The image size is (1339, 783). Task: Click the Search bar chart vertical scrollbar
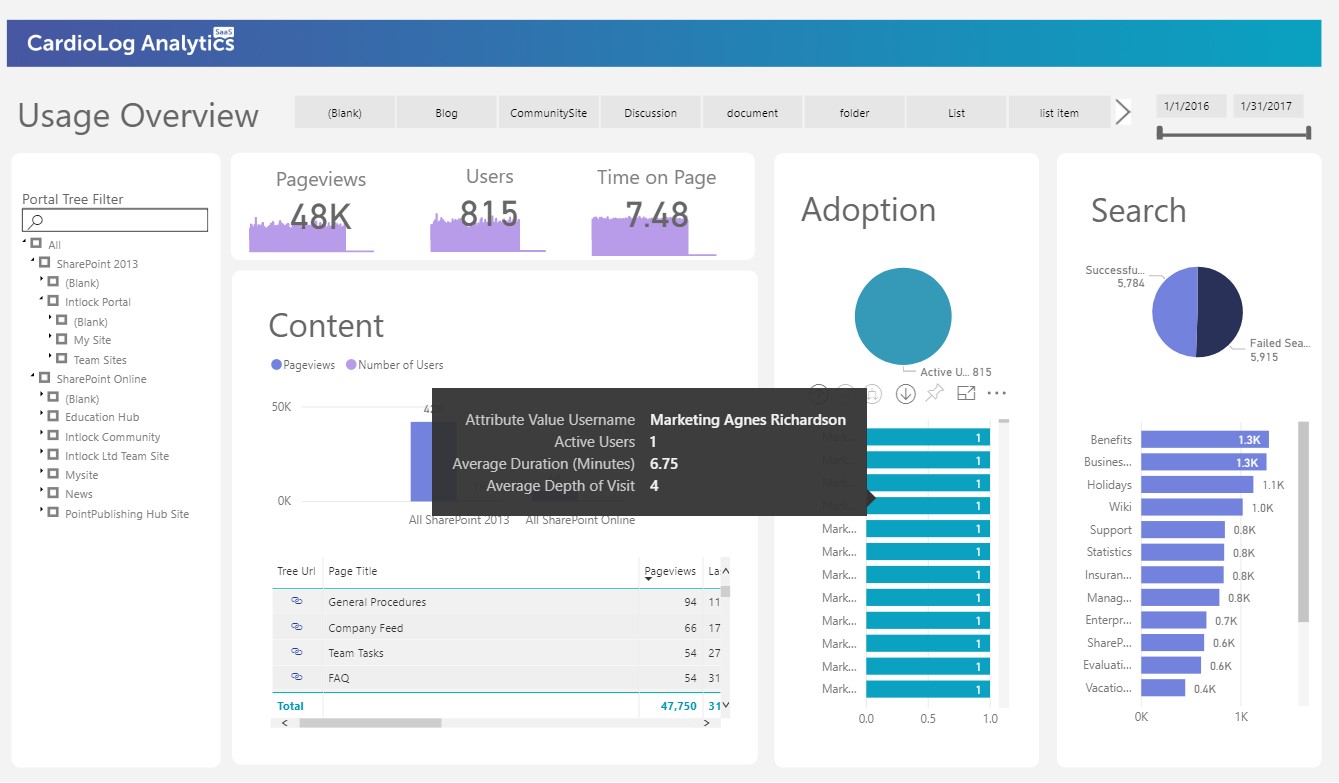(x=1303, y=520)
